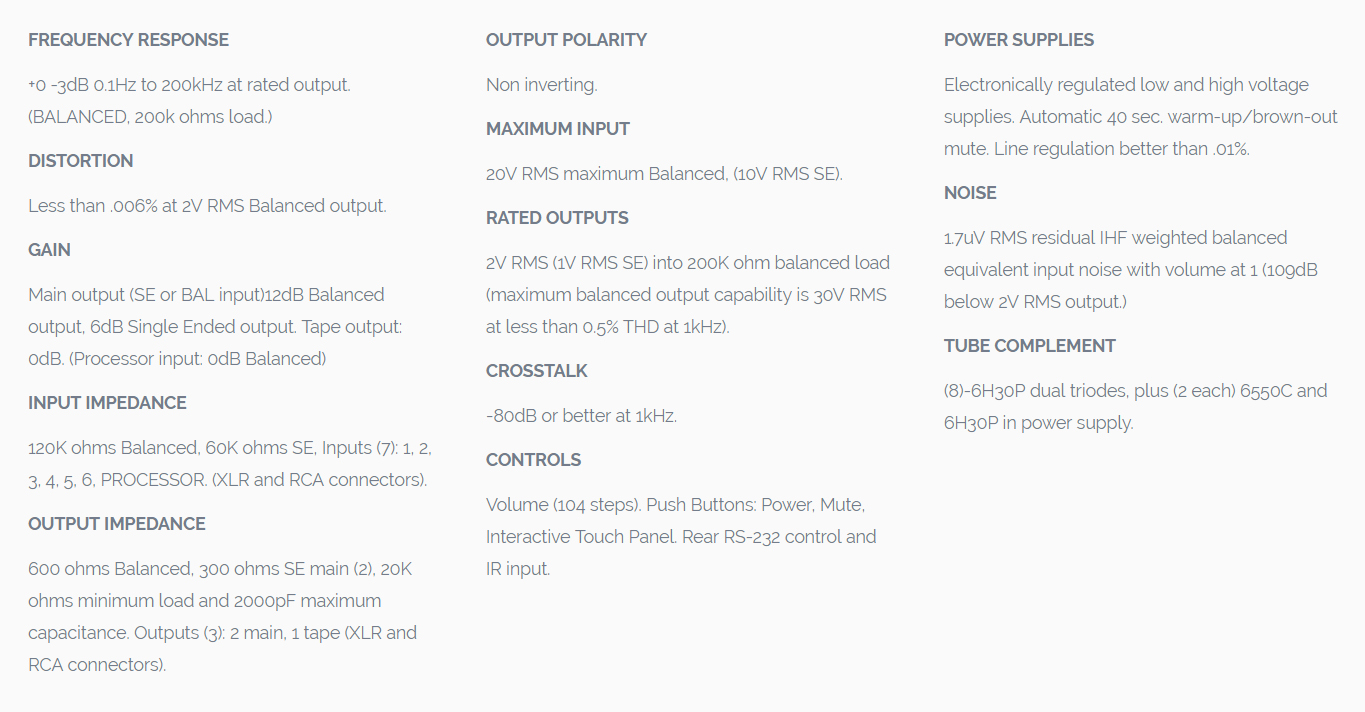Click the NOISE heading
This screenshot has width=1365, height=712.
(970, 193)
